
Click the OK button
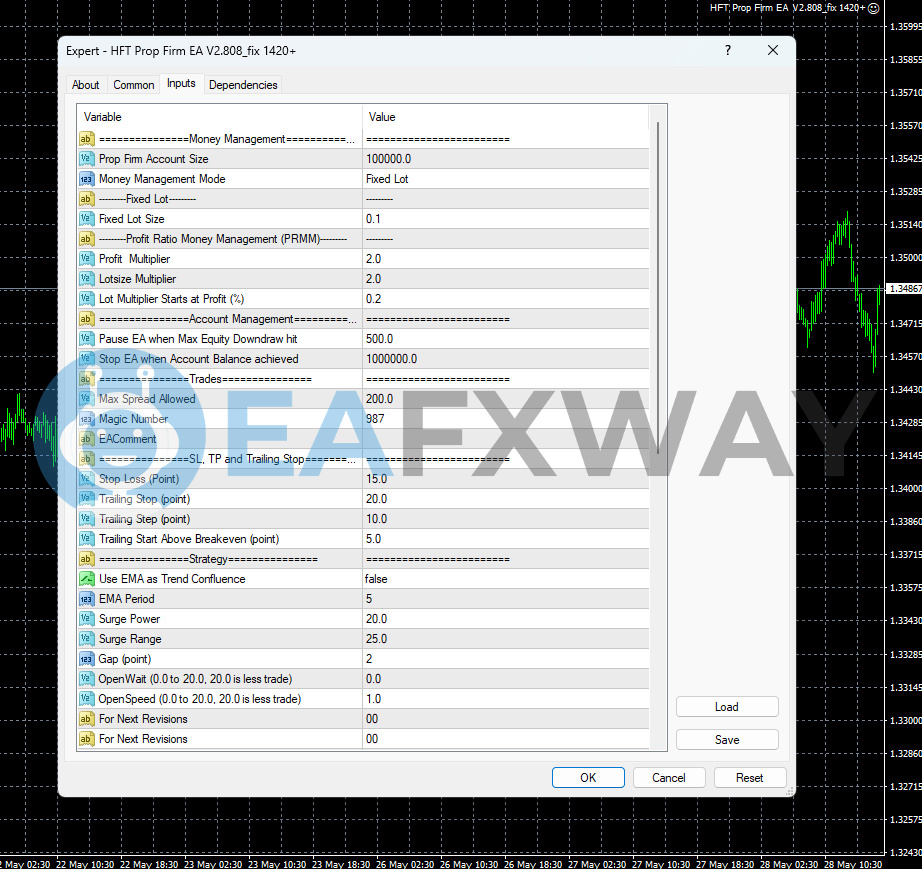coord(588,777)
